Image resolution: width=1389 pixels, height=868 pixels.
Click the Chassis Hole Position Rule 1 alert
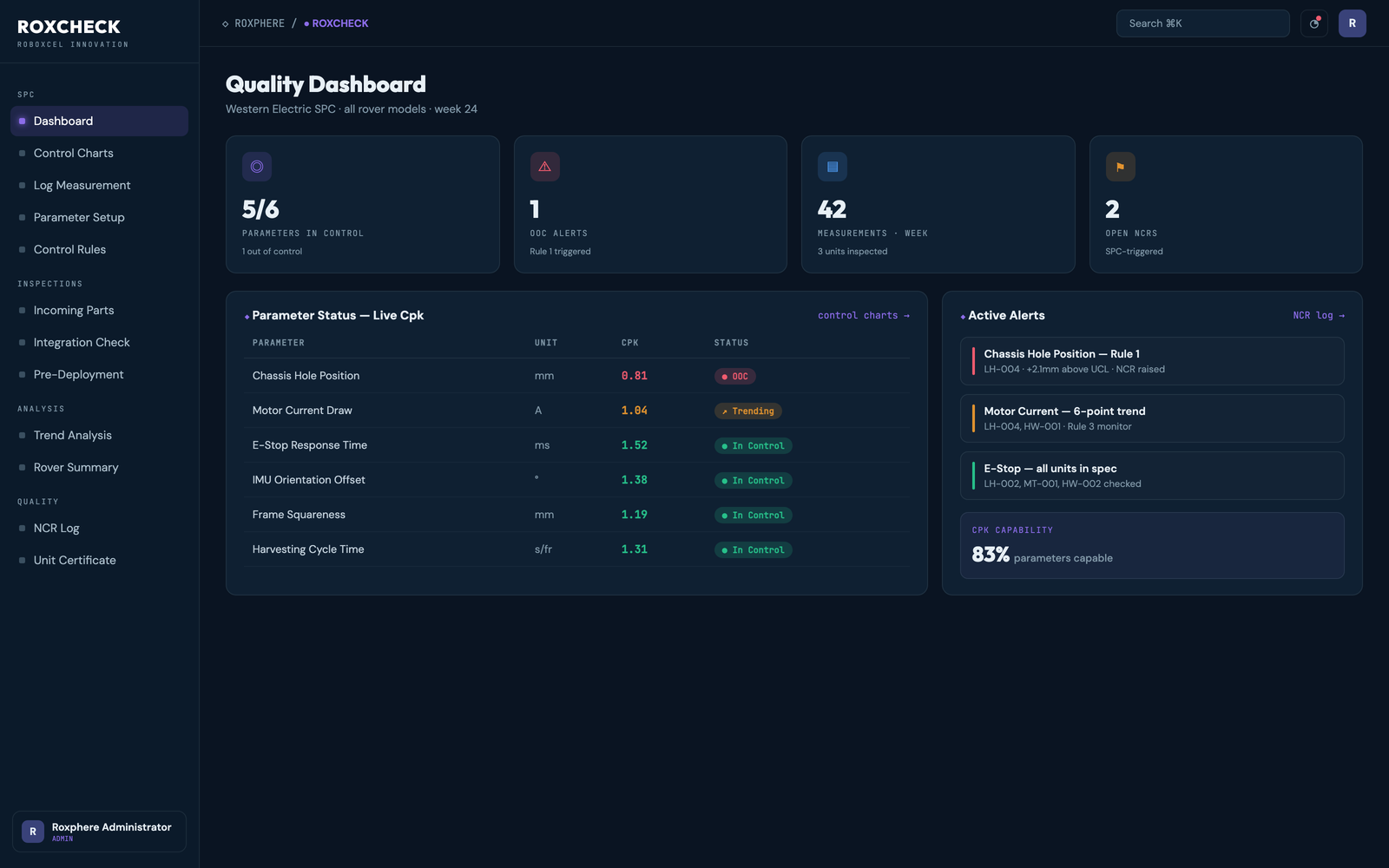pyautogui.click(x=1152, y=361)
